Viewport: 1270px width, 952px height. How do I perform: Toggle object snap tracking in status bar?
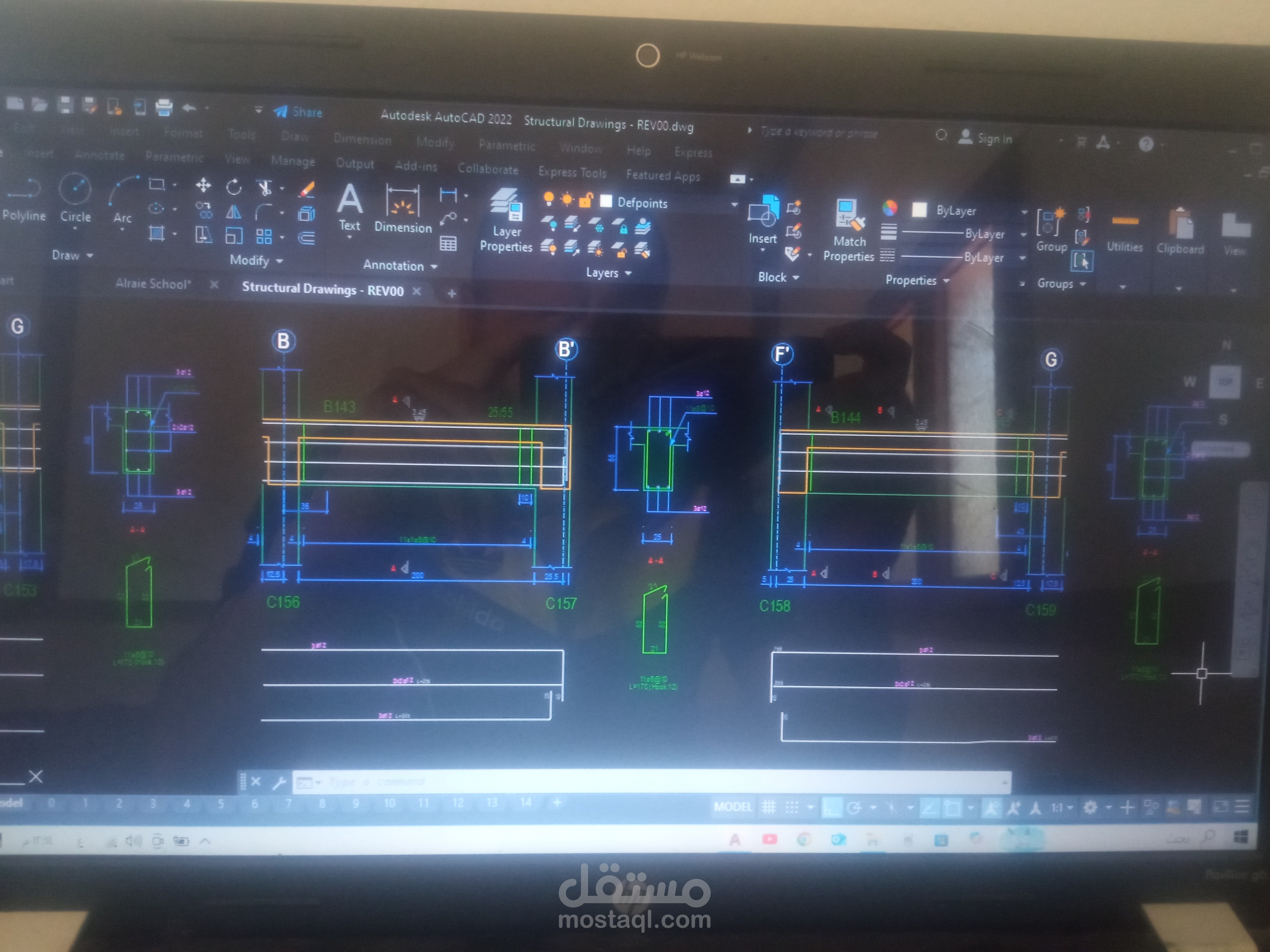coord(930,809)
